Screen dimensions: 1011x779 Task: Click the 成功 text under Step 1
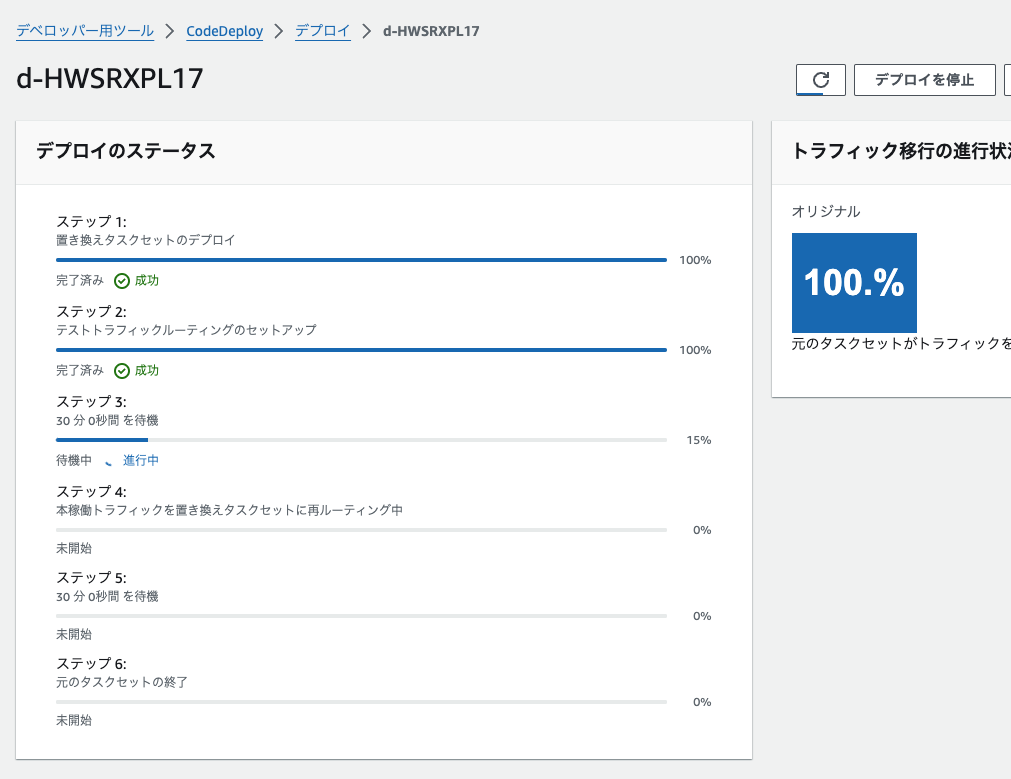(147, 281)
